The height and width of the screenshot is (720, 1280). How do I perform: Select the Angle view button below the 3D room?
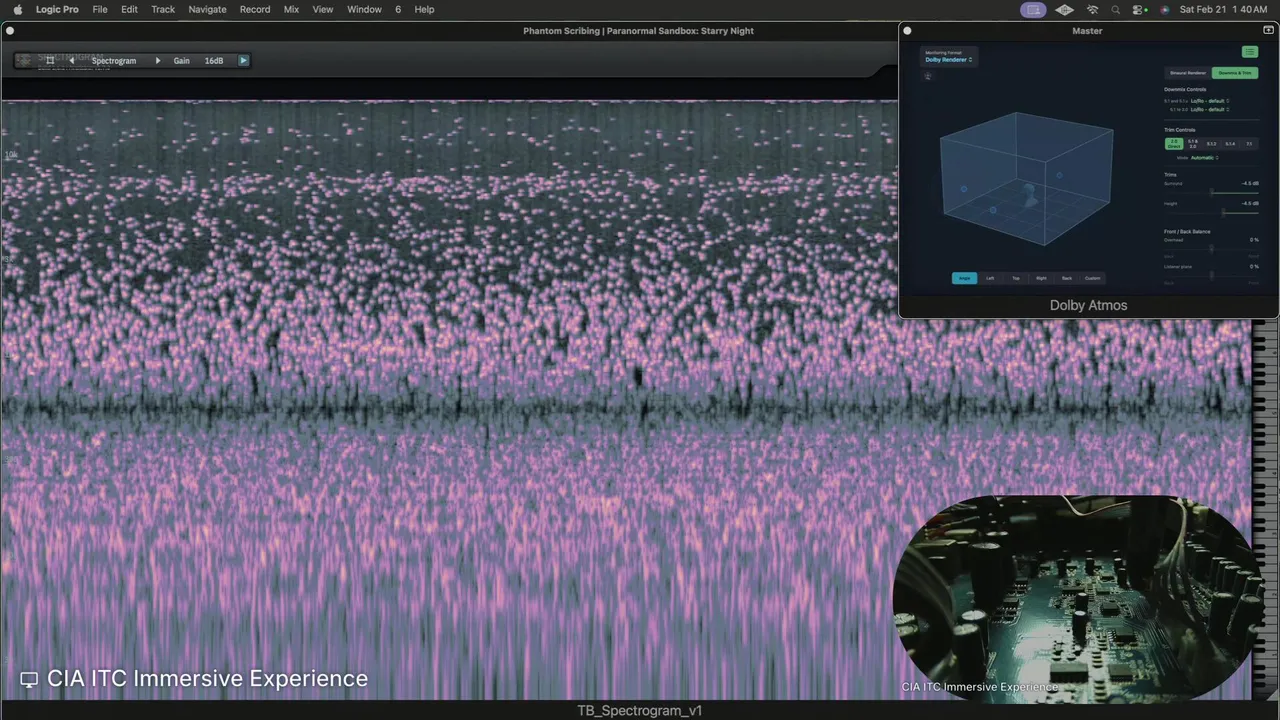click(965, 278)
